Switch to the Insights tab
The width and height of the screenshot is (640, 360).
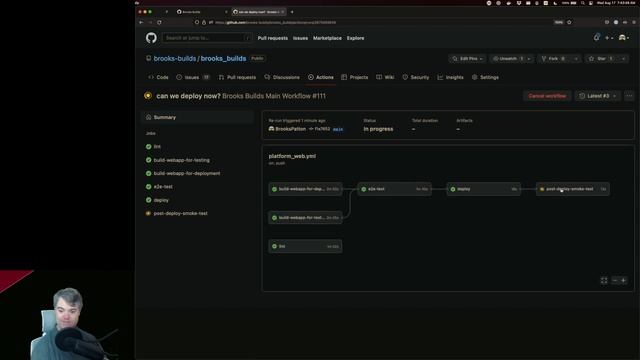pyautogui.click(x=451, y=77)
